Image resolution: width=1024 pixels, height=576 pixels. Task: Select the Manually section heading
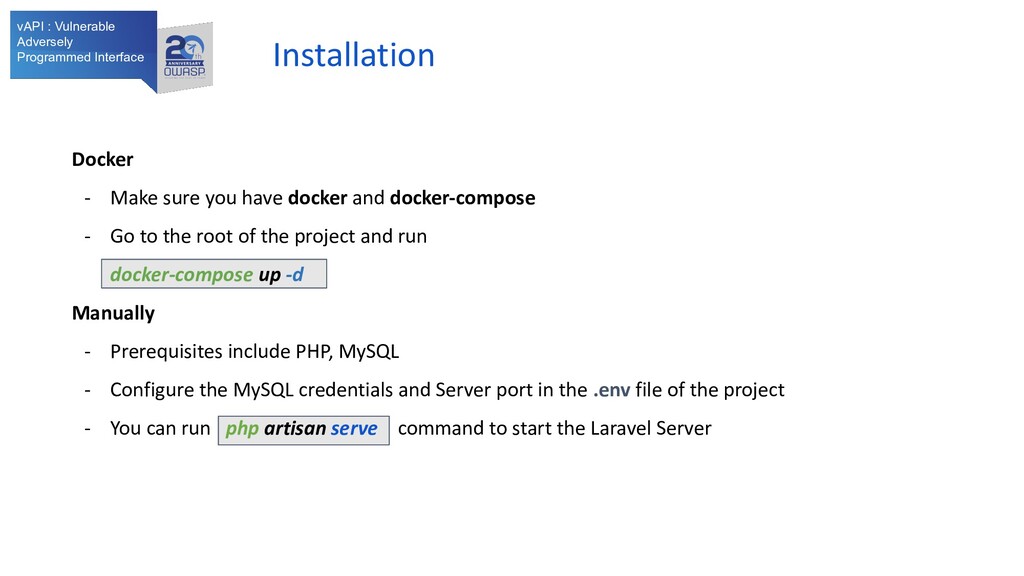(x=113, y=313)
